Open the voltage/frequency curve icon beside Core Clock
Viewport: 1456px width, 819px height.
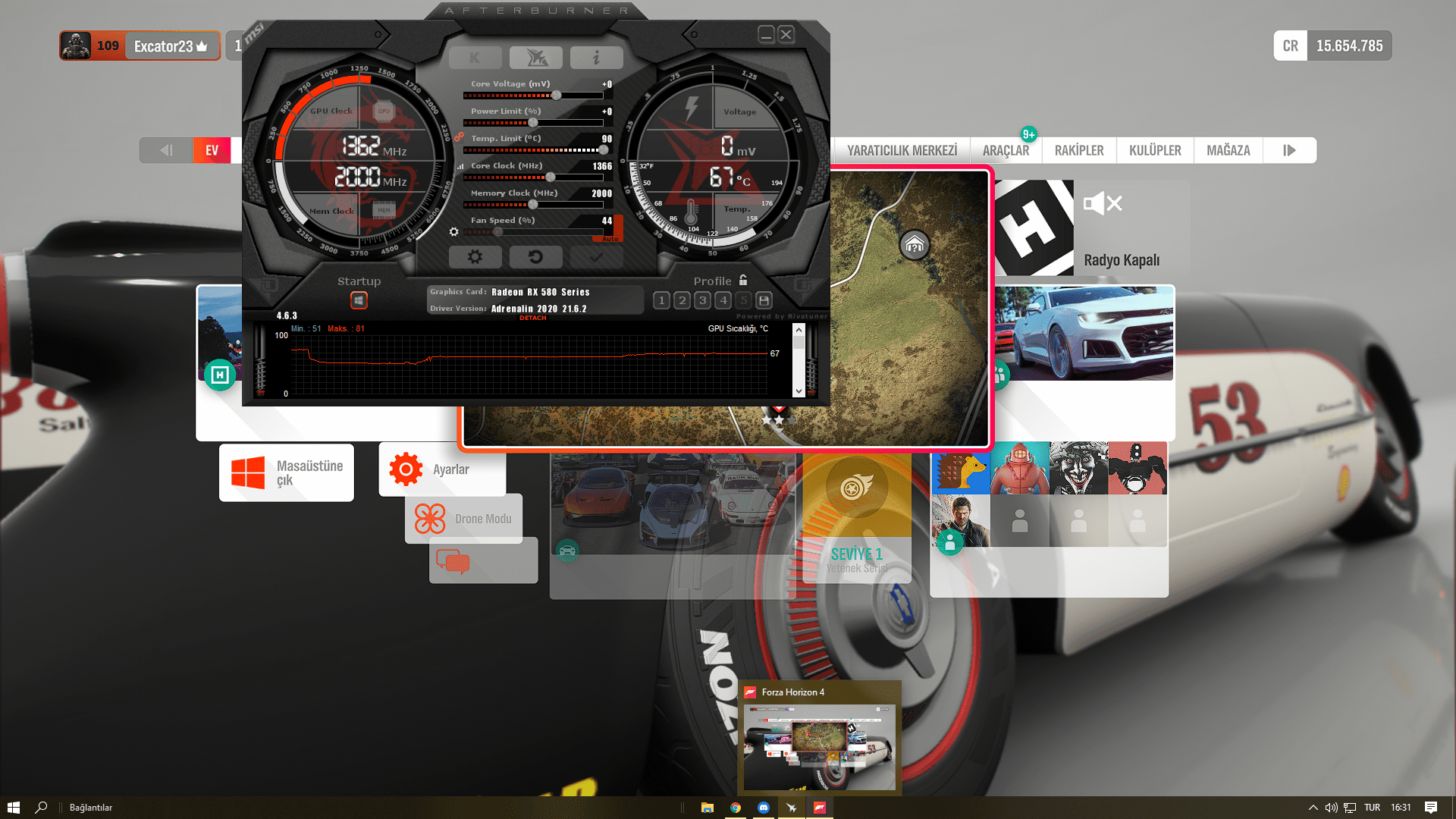[x=460, y=166]
